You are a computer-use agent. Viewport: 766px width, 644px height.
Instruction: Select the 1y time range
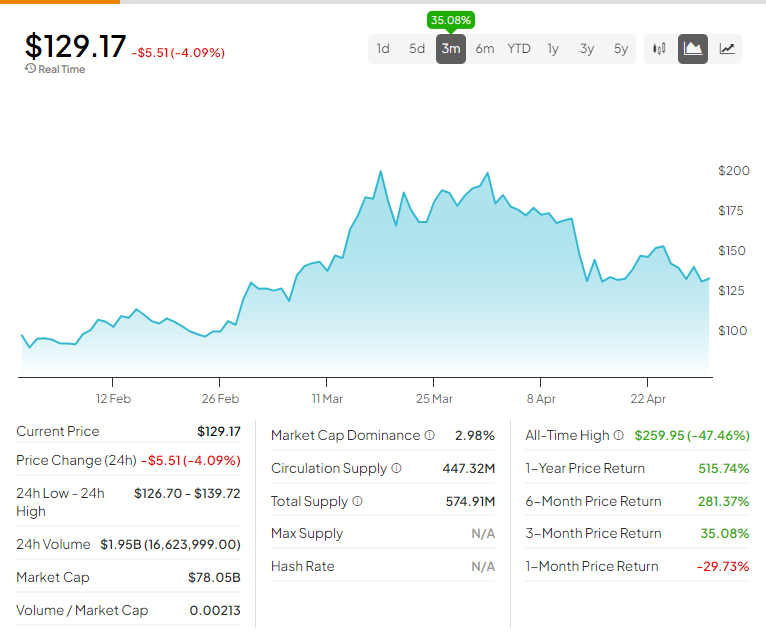click(553, 48)
